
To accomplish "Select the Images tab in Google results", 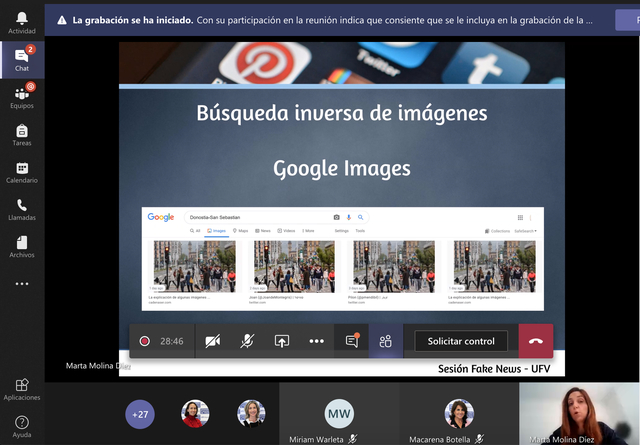I will (x=216, y=231).
